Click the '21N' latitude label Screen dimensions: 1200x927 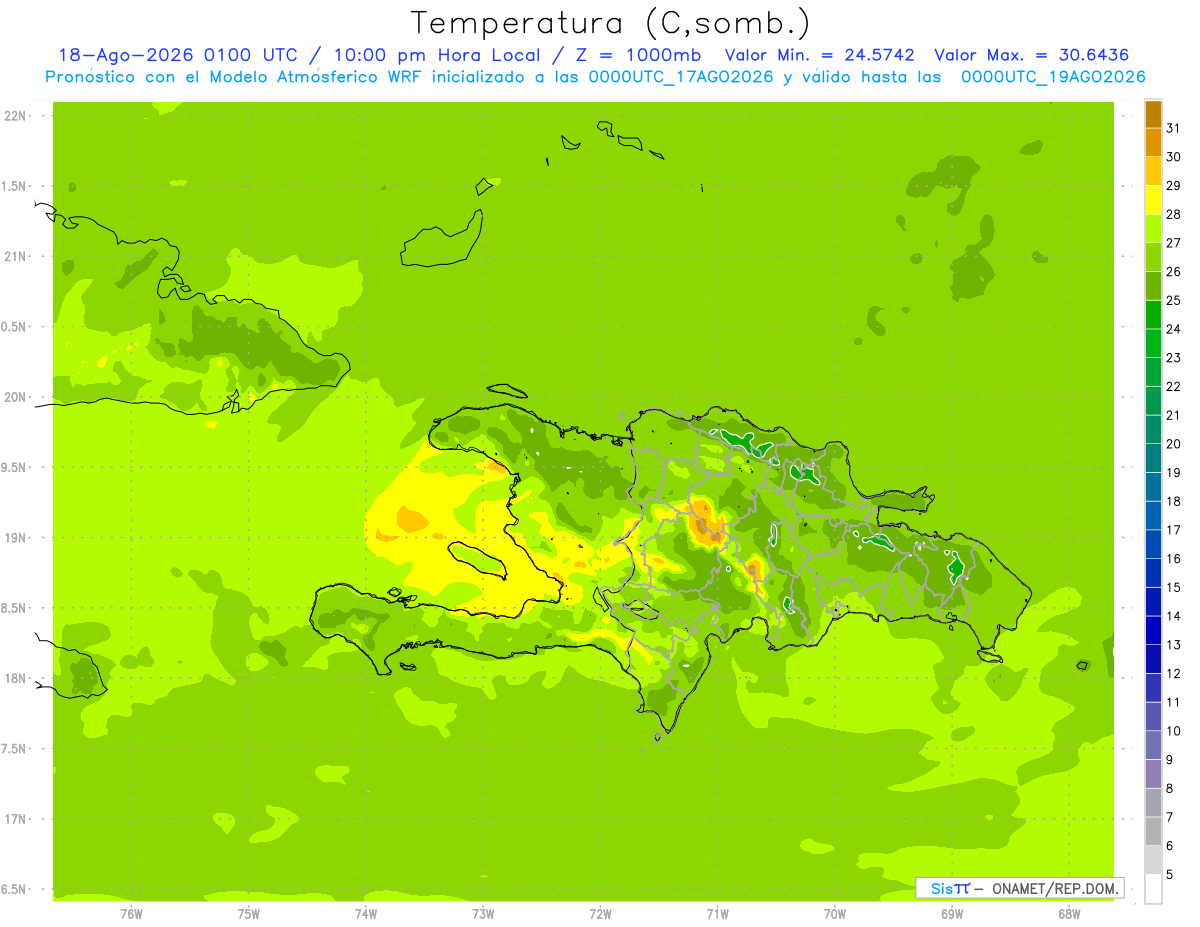click(x=16, y=256)
